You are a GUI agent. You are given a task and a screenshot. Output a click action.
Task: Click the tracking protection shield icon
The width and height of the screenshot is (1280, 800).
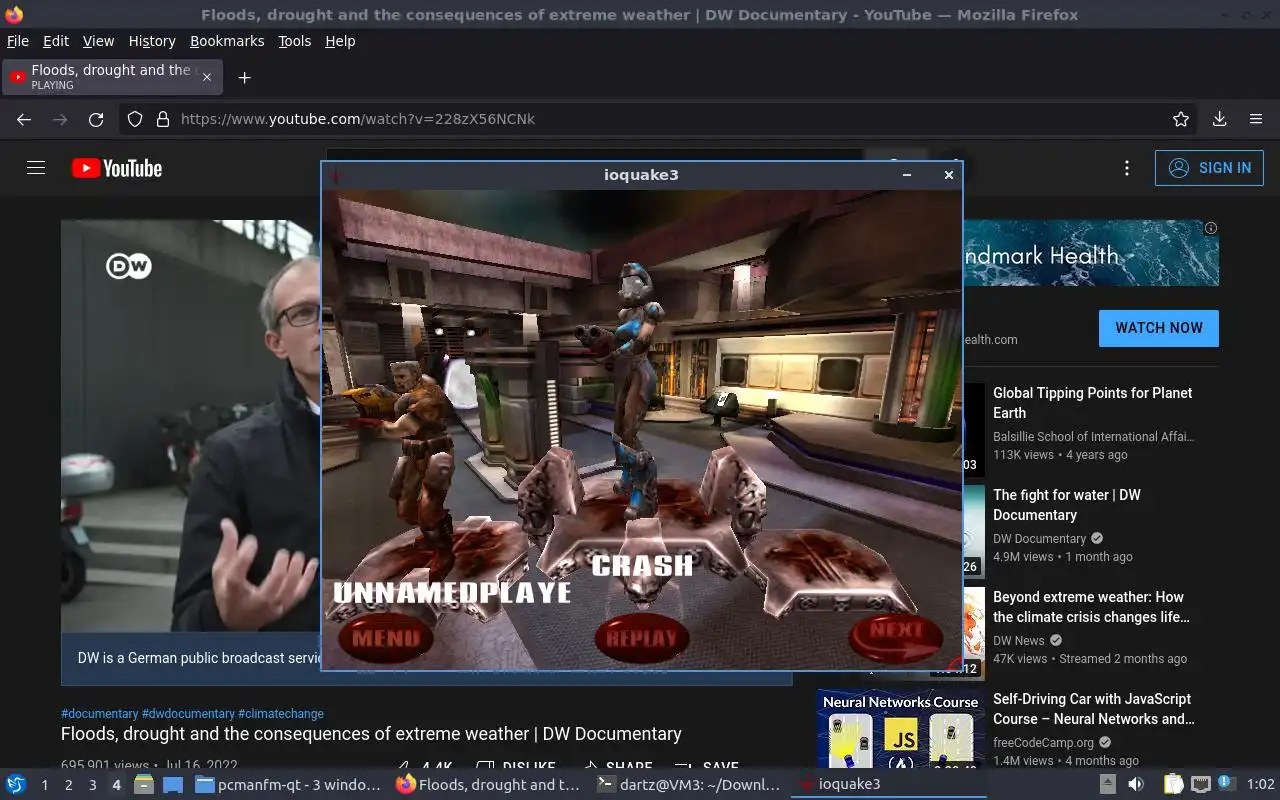point(135,119)
